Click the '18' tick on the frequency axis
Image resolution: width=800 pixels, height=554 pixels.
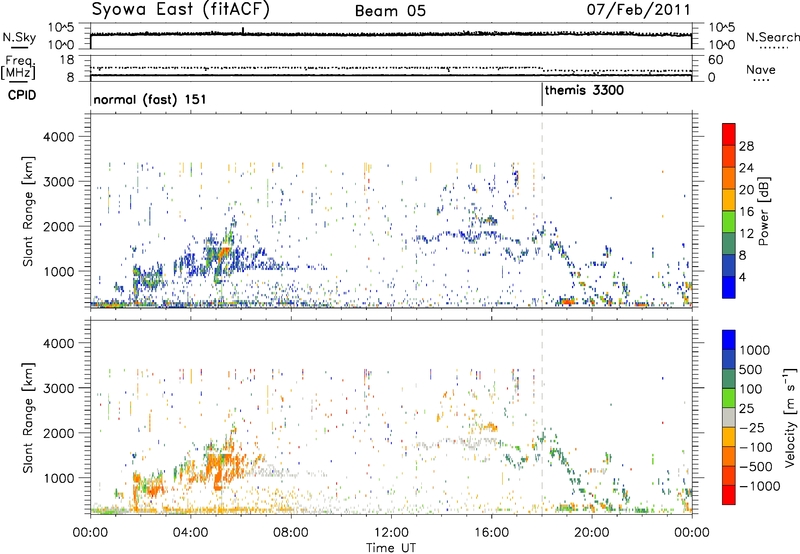pyautogui.click(x=67, y=60)
